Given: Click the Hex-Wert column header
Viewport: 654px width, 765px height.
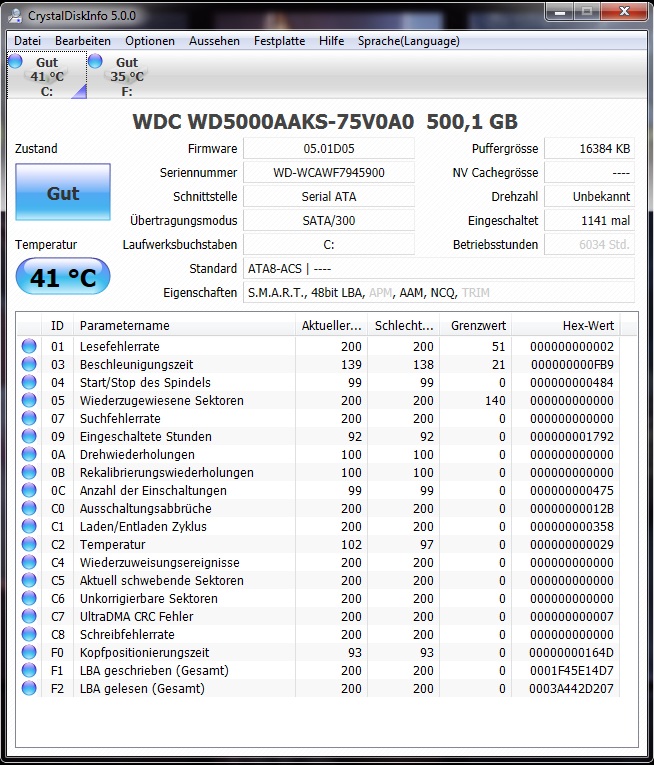Looking at the screenshot, I should click(x=566, y=325).
